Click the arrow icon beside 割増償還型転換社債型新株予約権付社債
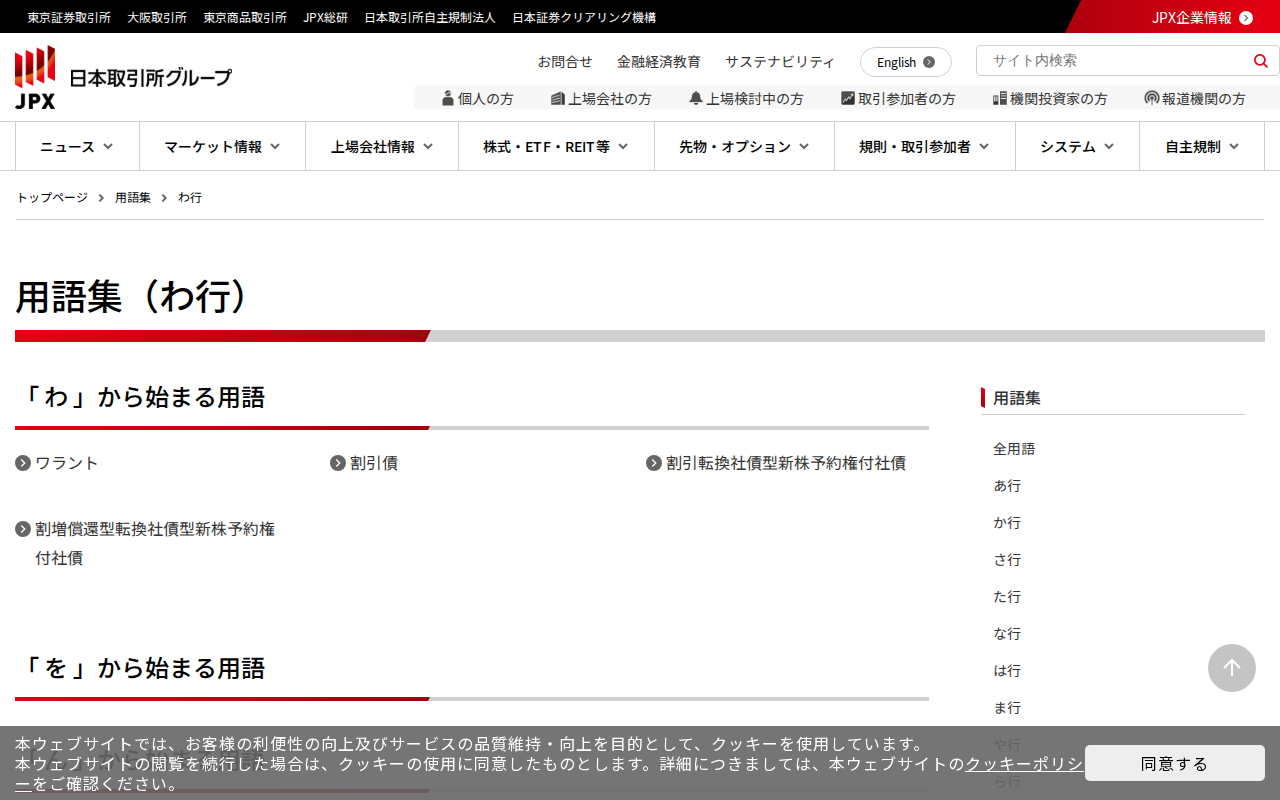This screenshot has width=1280, height=800. pyautogui.click(x=23, y=529)
